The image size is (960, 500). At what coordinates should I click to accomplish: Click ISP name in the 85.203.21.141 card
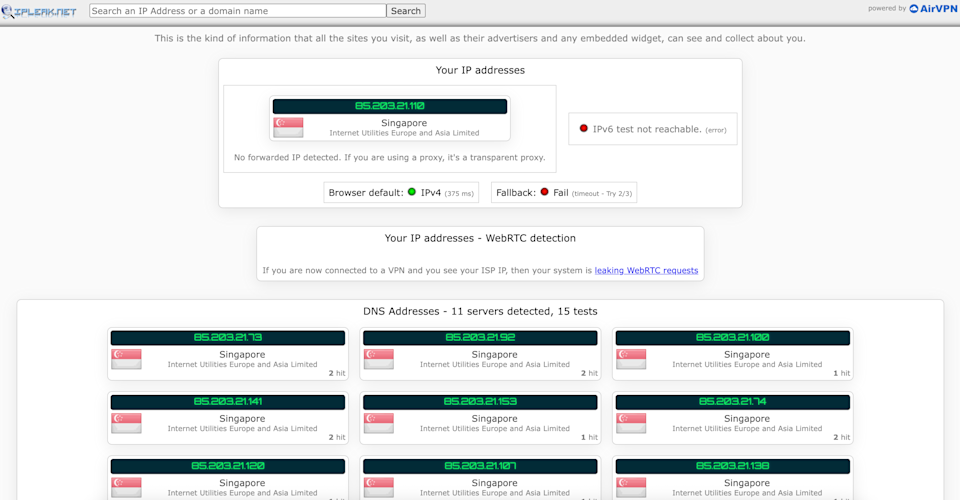tap(242, 428)
